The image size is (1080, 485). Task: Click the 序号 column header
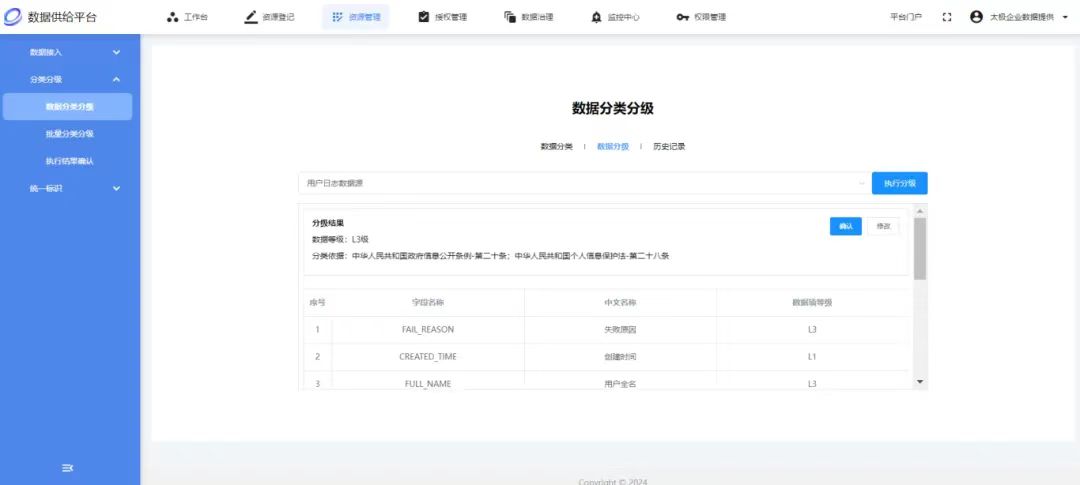(318, 302)
